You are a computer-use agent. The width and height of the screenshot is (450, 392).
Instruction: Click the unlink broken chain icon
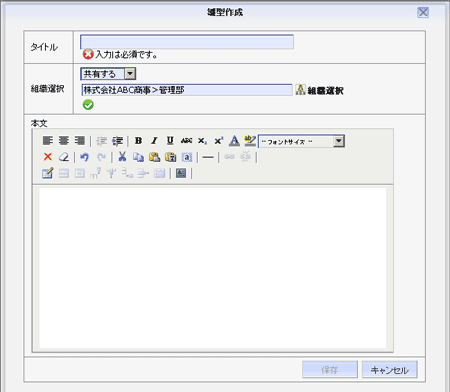[x=246, y=156]
